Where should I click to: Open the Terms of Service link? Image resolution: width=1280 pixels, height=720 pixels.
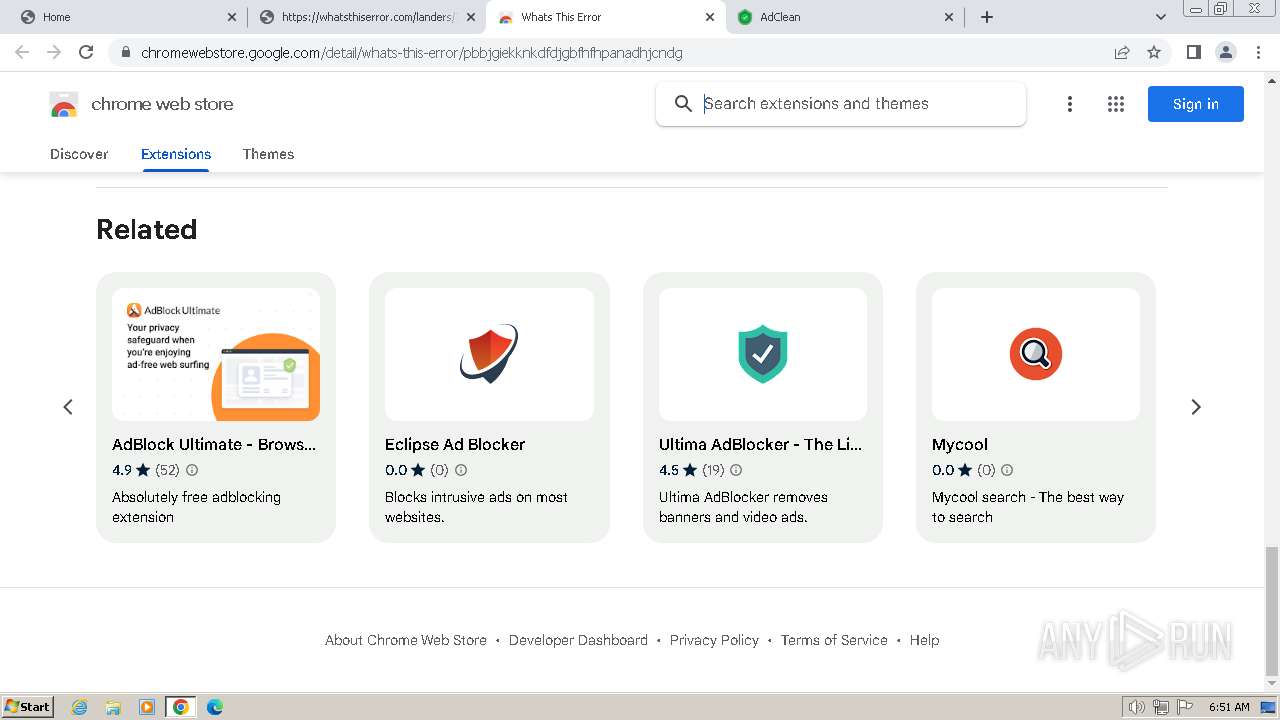(x=834, y=640)
